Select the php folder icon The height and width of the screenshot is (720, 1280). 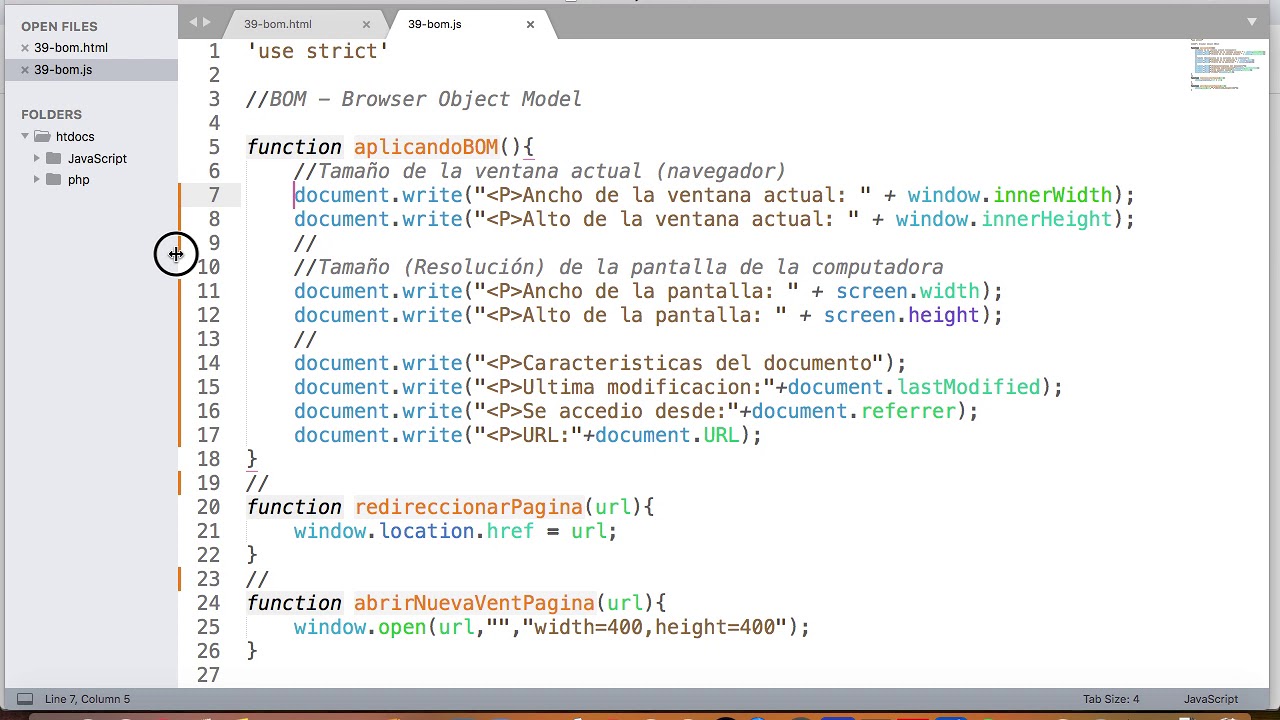pos(54,180)
